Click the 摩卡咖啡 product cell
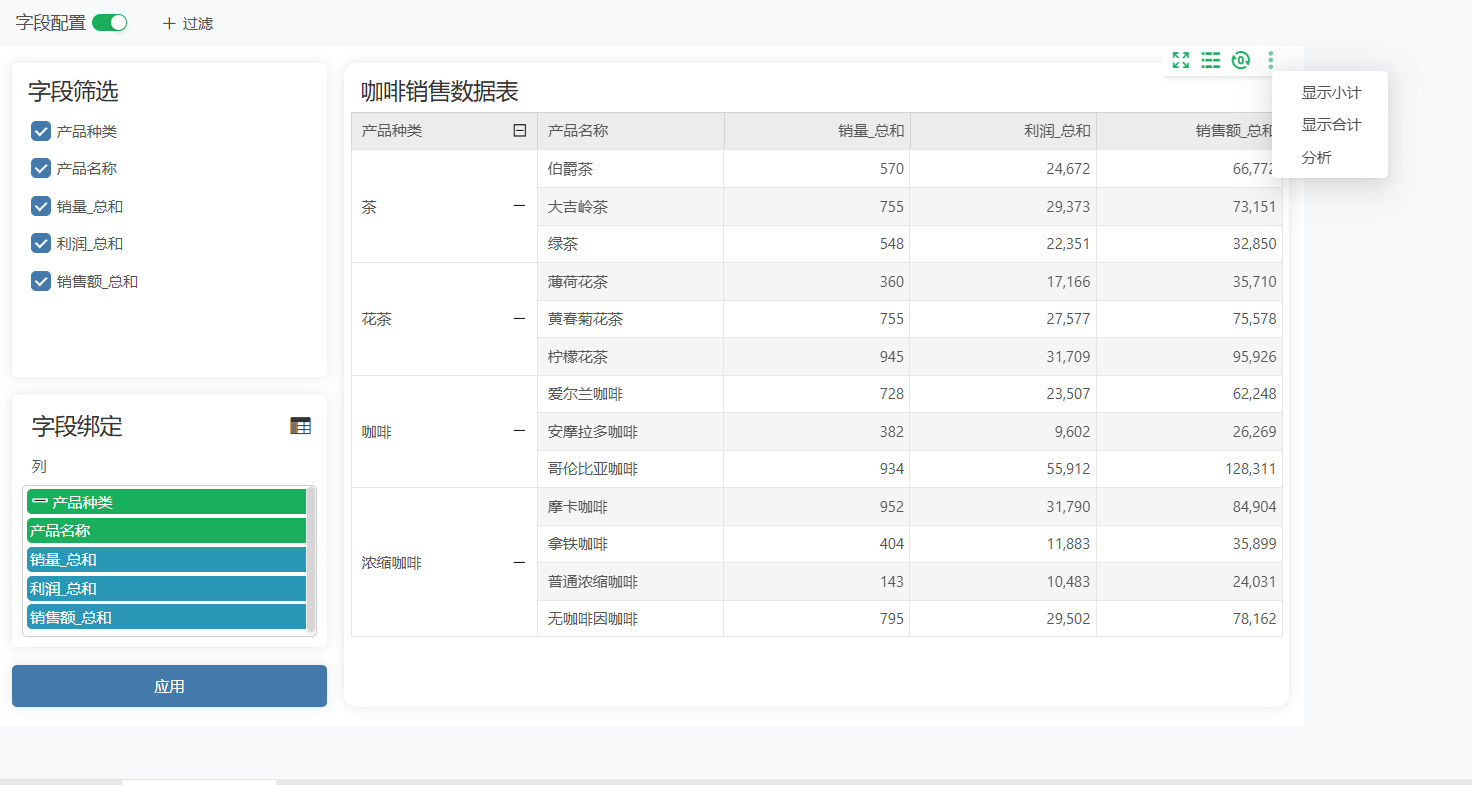The height and width of the screenshot is (785, 1472). 630,506
